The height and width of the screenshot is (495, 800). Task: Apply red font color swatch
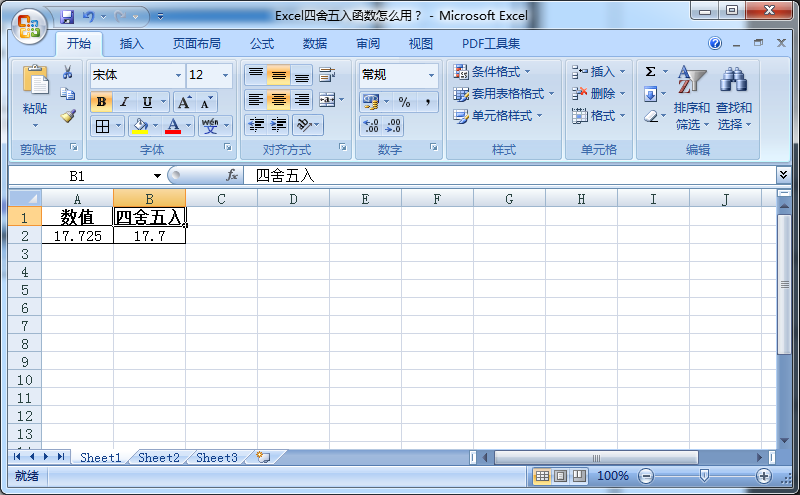click(x=173, y=126)
